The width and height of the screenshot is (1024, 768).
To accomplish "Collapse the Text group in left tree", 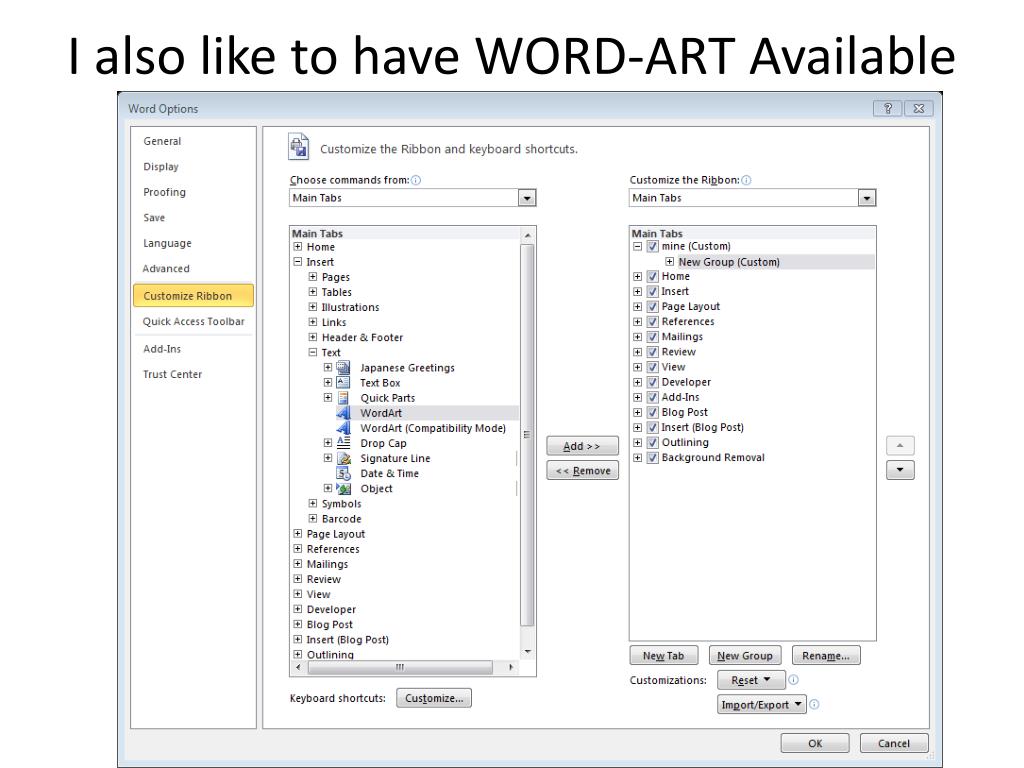I will click(313, 352).
